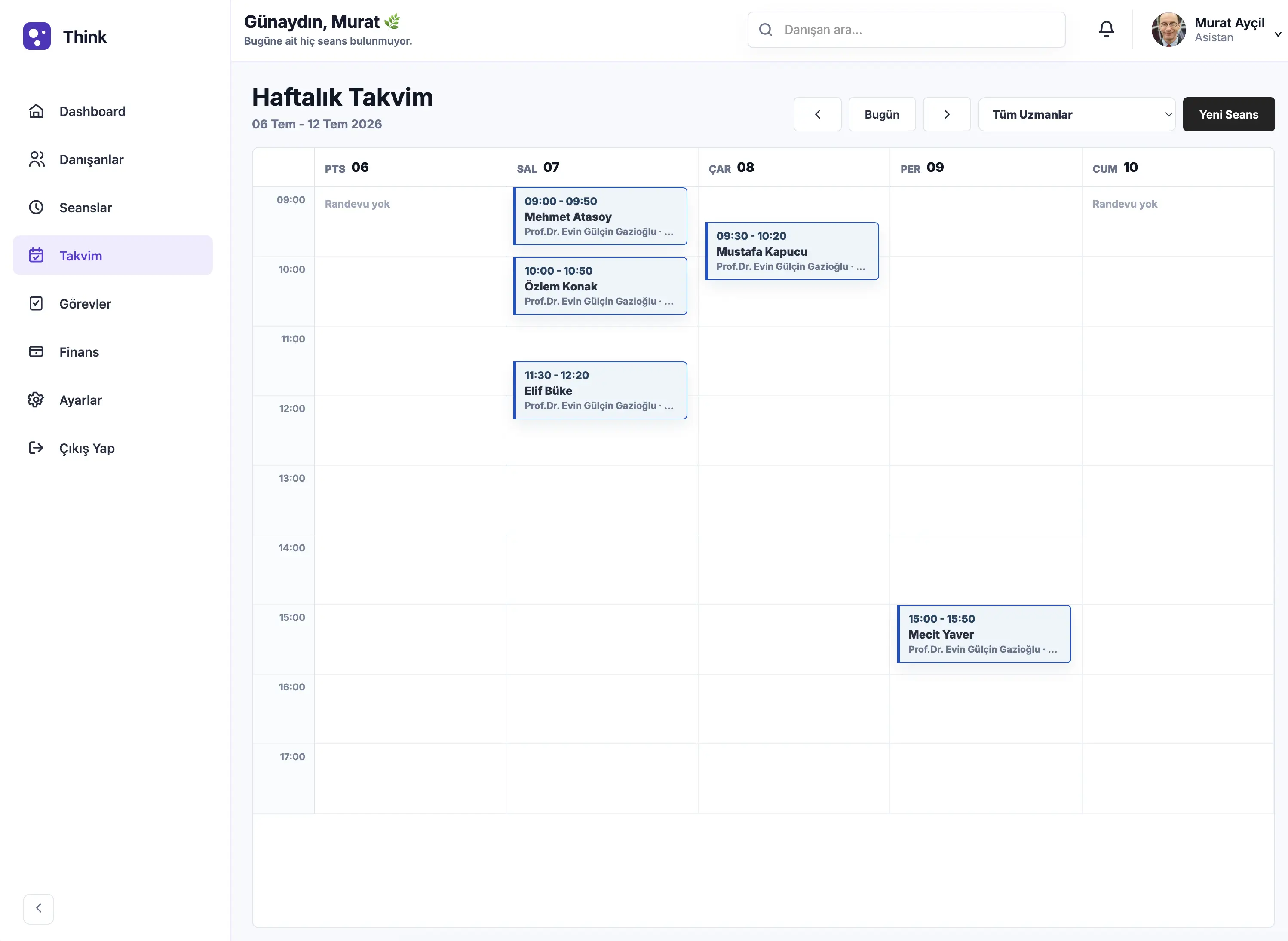This screenshot has height=941, width=1288.
Task: Click the Takvim calendar icon
Action: click(36, 255)
